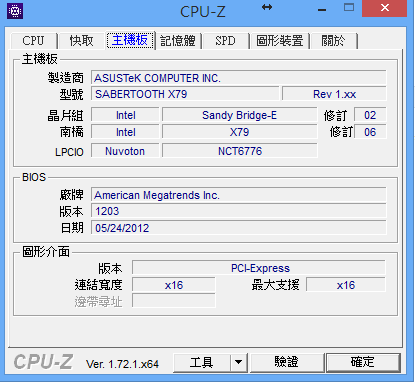The height and width of the screenshot is (382, 415).
Task: Maximize the CPU-Z window
Action: point(349,8)
